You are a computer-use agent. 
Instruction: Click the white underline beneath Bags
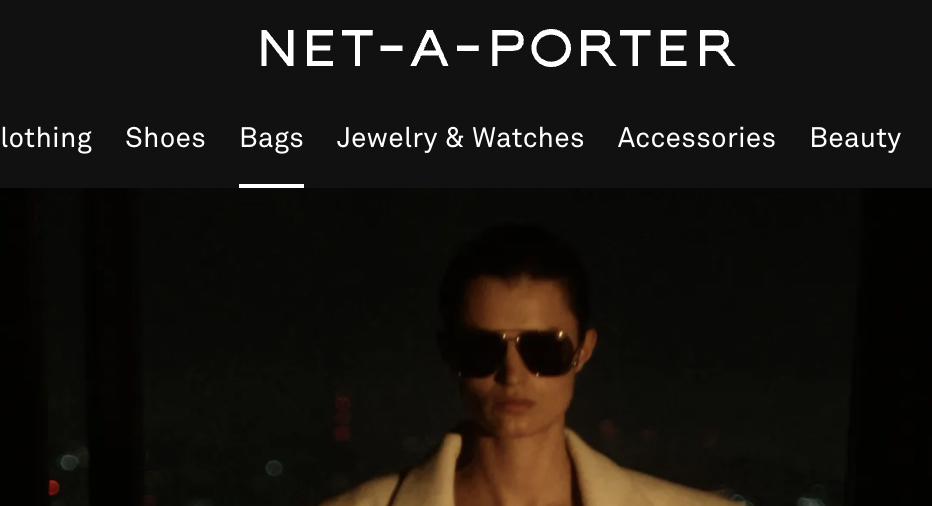(272, 186)
